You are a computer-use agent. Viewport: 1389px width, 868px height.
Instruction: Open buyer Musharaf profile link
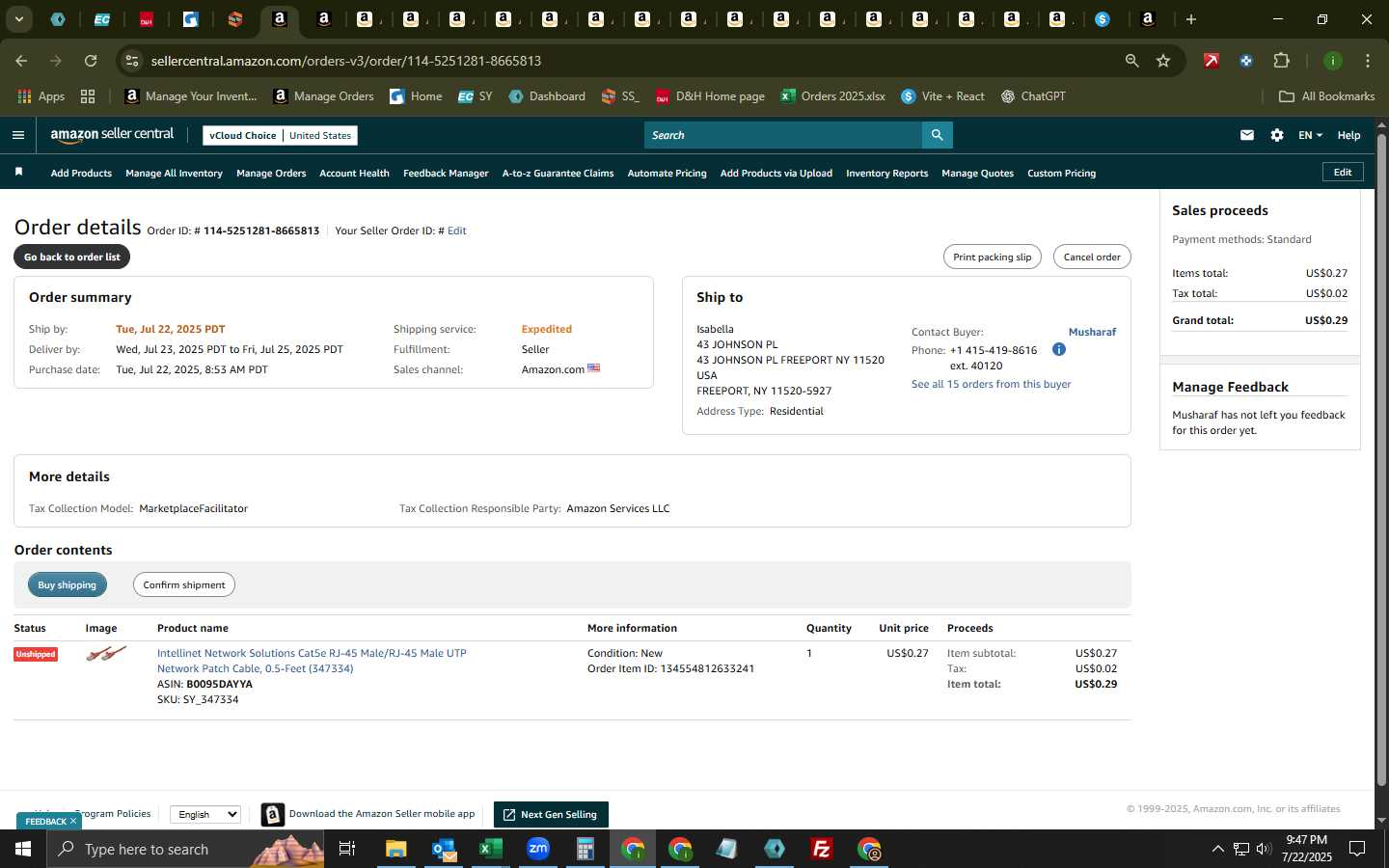tap(1092, 332)
